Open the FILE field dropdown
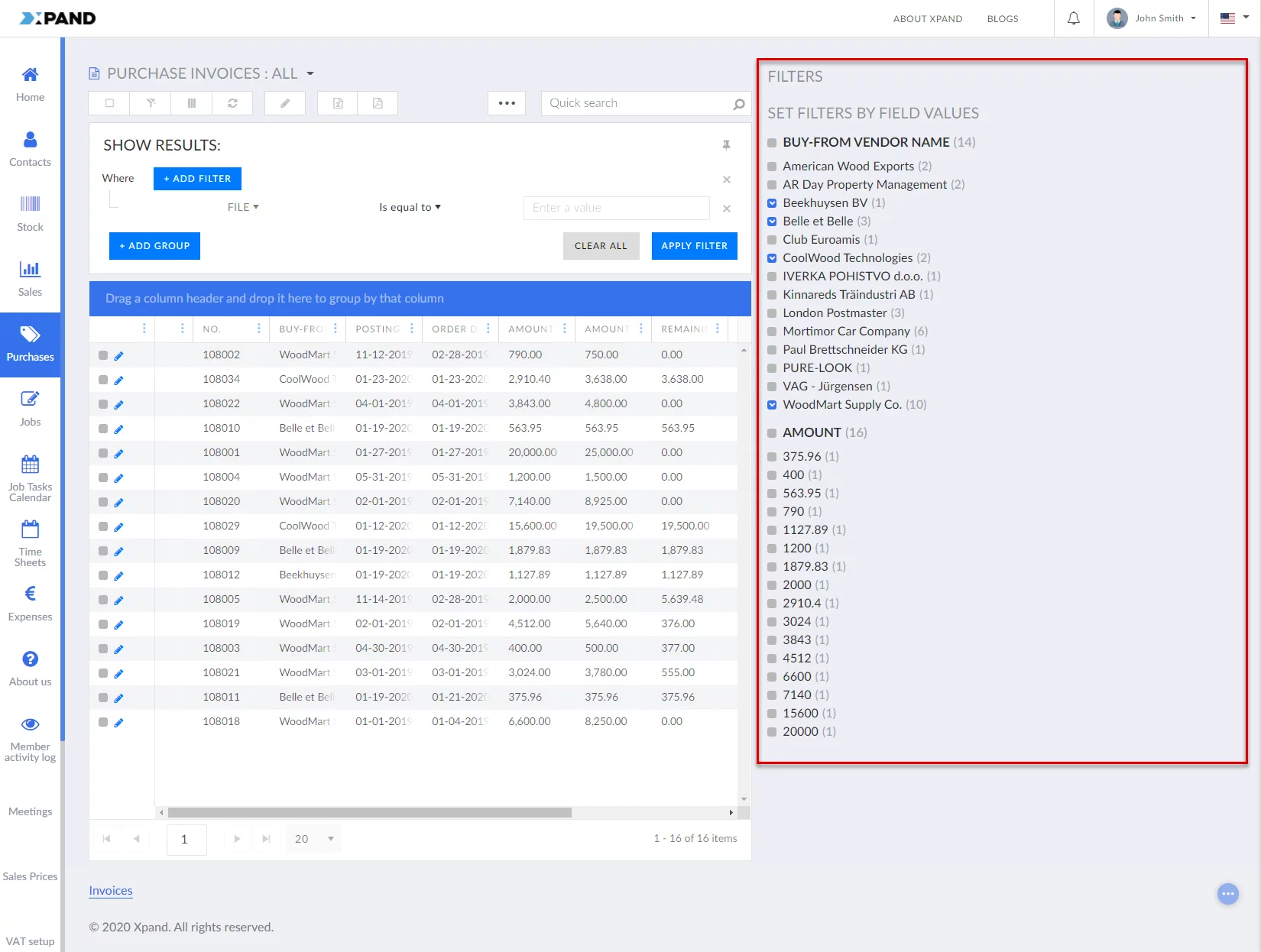Viewport: 1261px width, 952px height. (x=243, y=207)
